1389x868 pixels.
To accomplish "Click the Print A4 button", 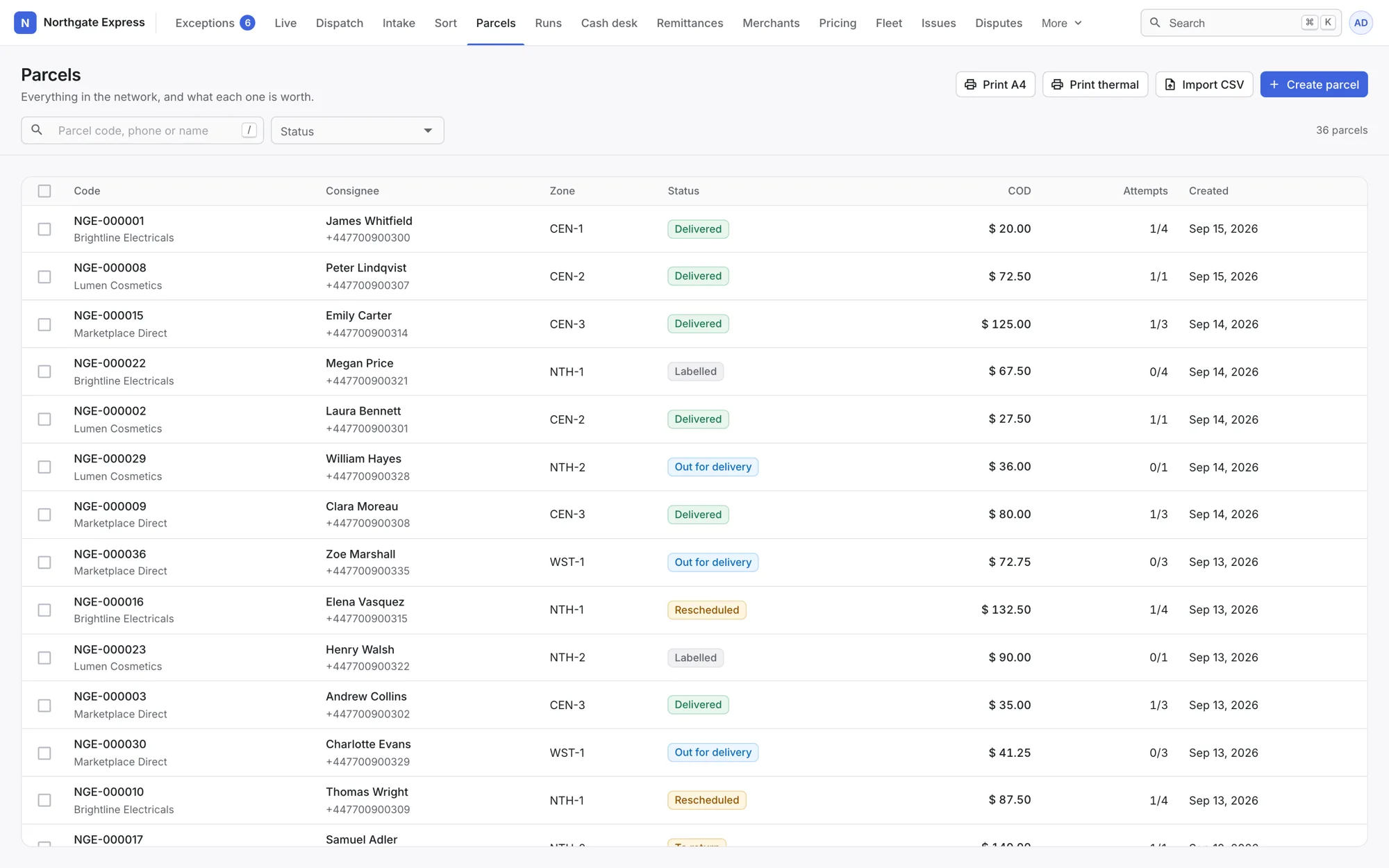I will tap(995, 85).
